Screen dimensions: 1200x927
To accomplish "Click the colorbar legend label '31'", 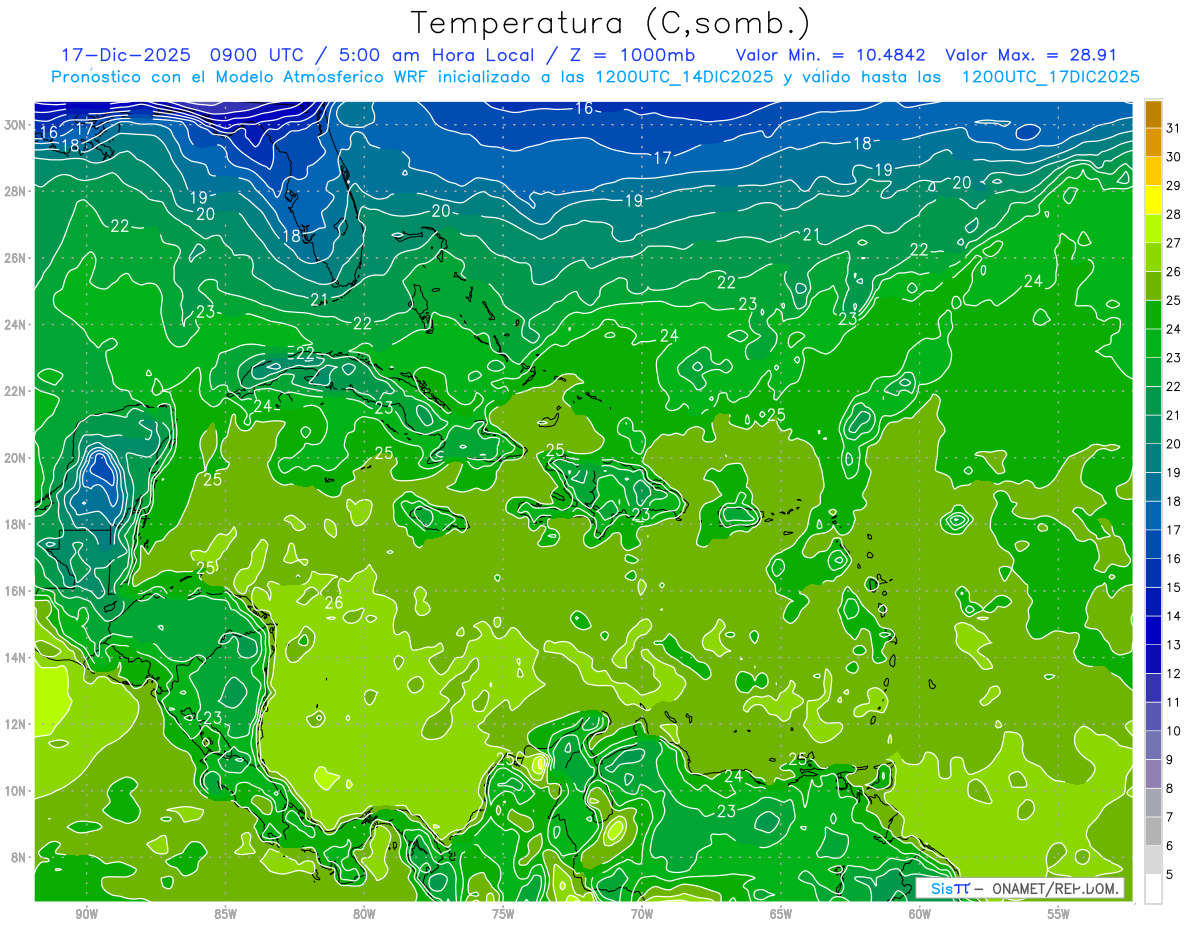I will 1174,128.
